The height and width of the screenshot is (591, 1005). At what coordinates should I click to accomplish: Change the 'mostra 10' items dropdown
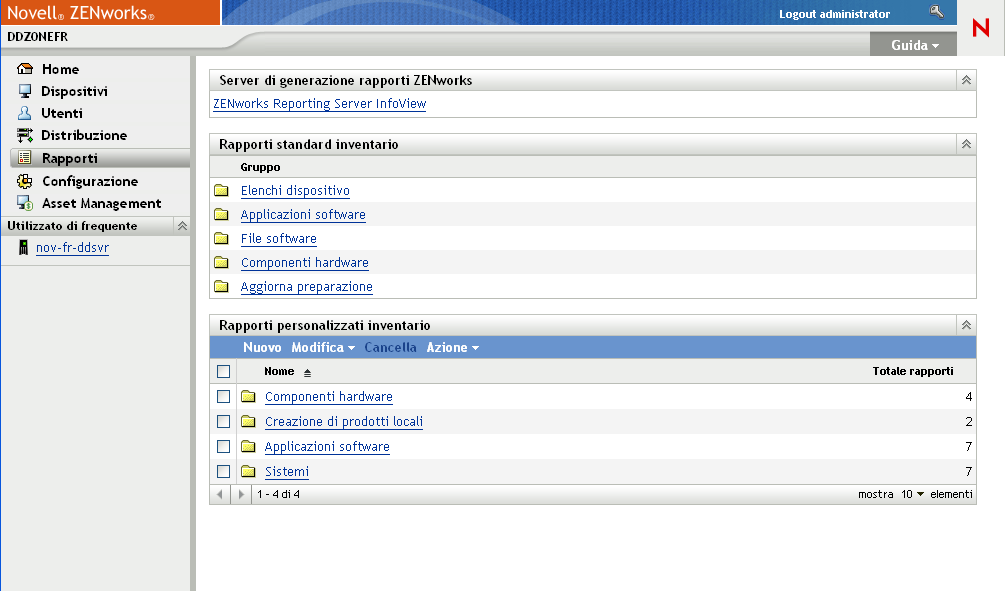[x=914, y=494]
